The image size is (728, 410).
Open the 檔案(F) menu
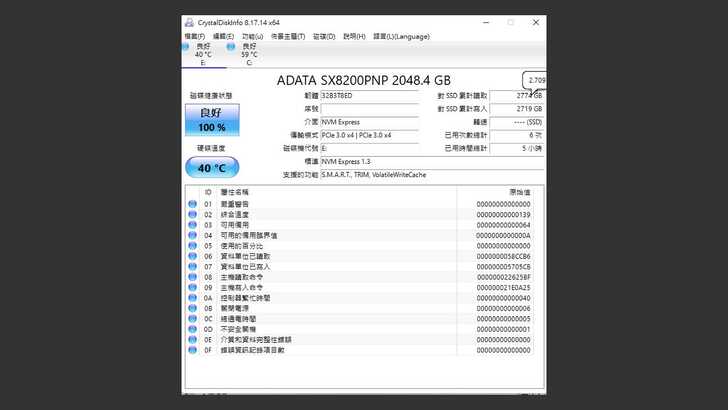click(x=194, y=36)
